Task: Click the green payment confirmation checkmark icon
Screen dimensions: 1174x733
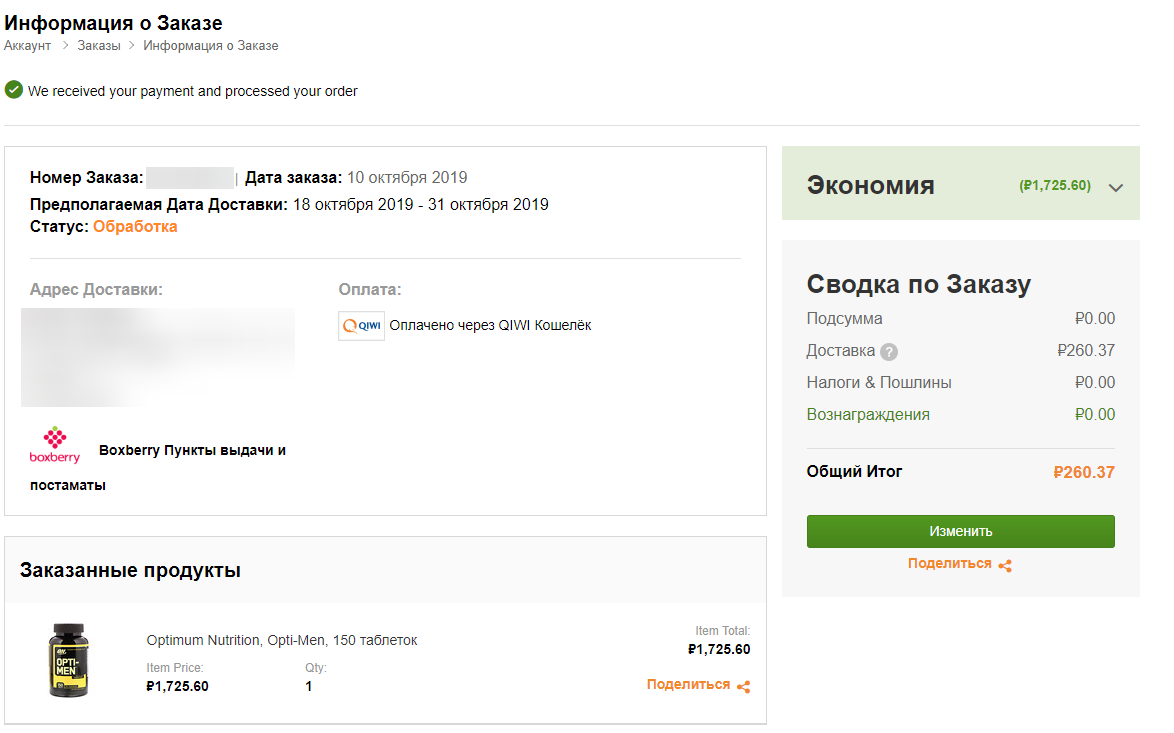Action: [x=13, y=90]
